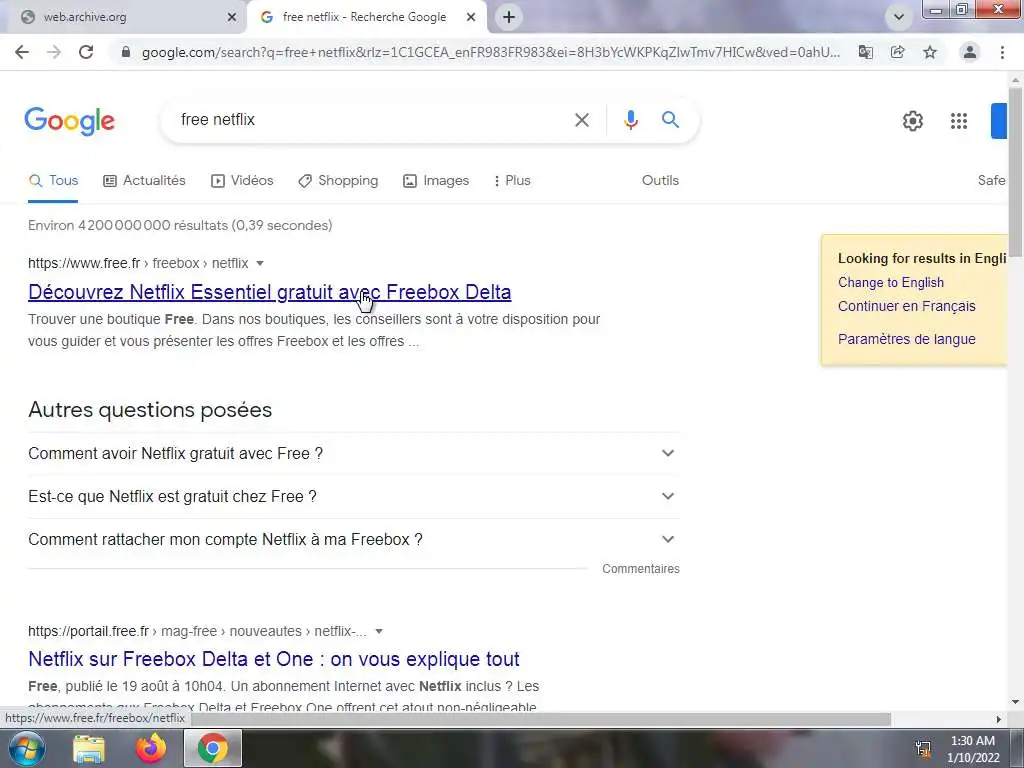Bookmark this page with star icon
Image resolution: width=1024 pixels, height=768 pixels.
pyautogui.click(x=930, y=52)
